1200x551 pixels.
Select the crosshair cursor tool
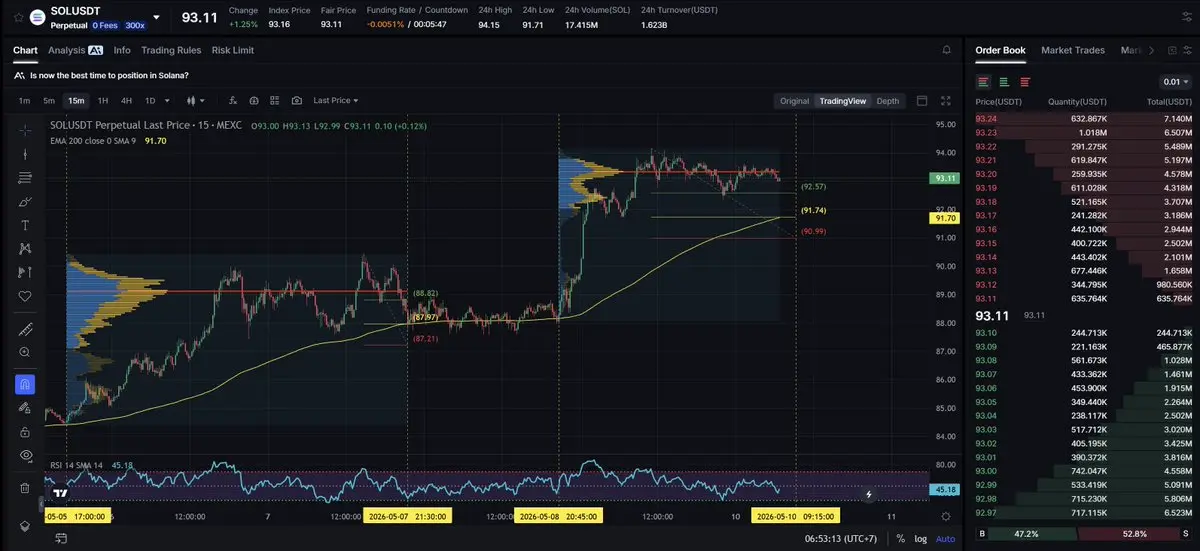click(25, 131)
